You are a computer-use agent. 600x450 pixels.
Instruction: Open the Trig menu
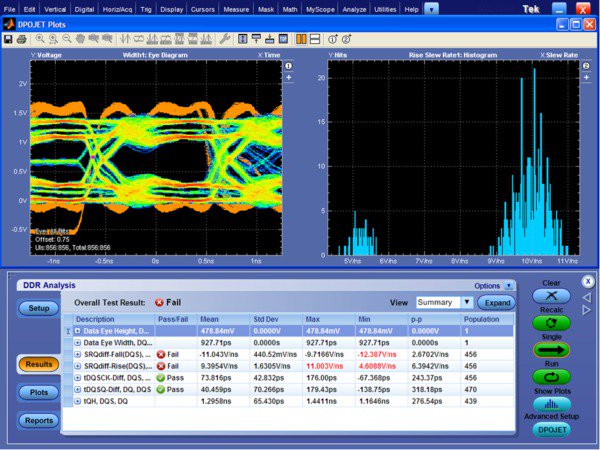(146, 9)
